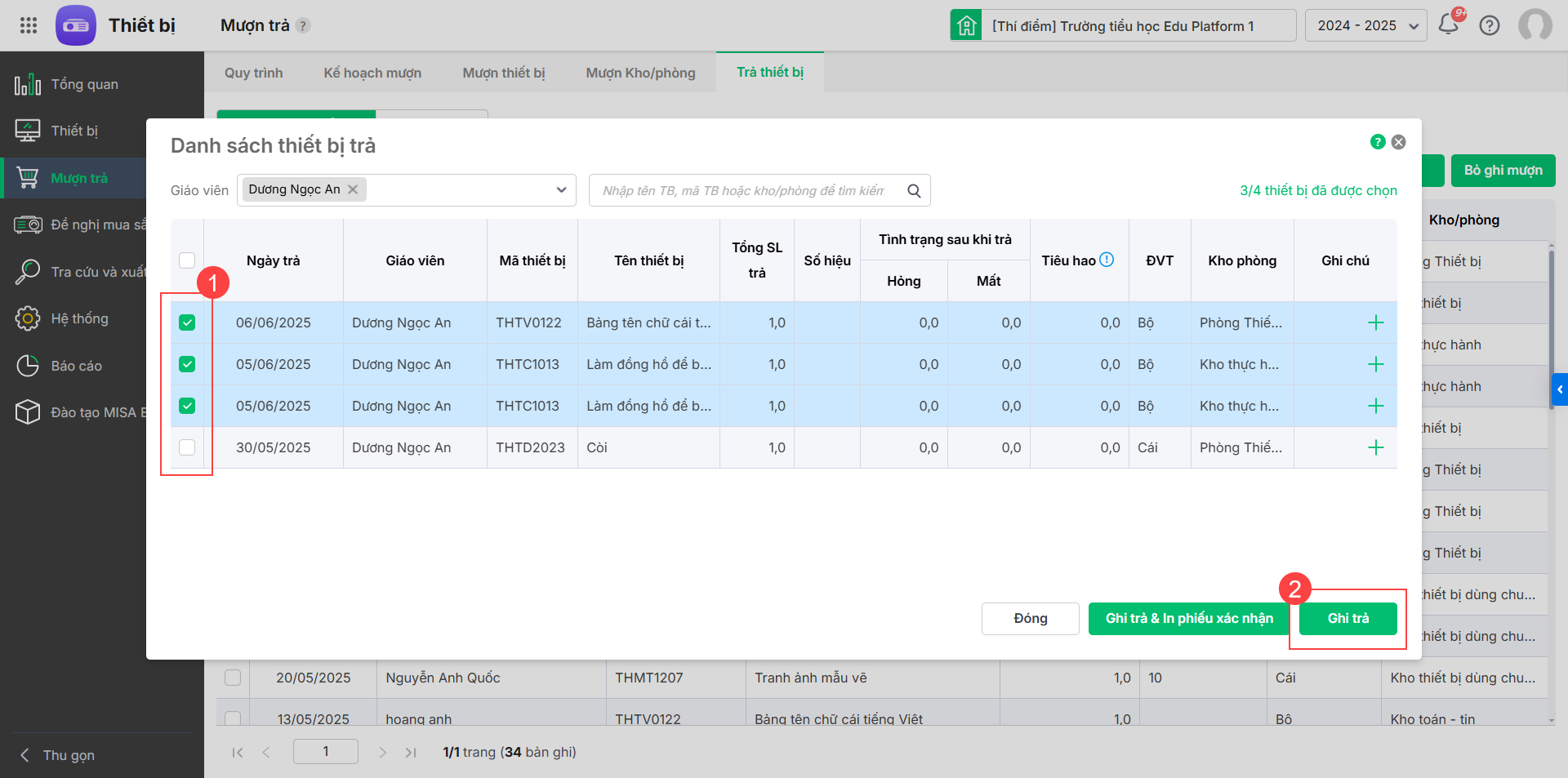The image size is (1568, 778).
Task: Open help circle icon in top bar
Action: [x=1490, y=25]
